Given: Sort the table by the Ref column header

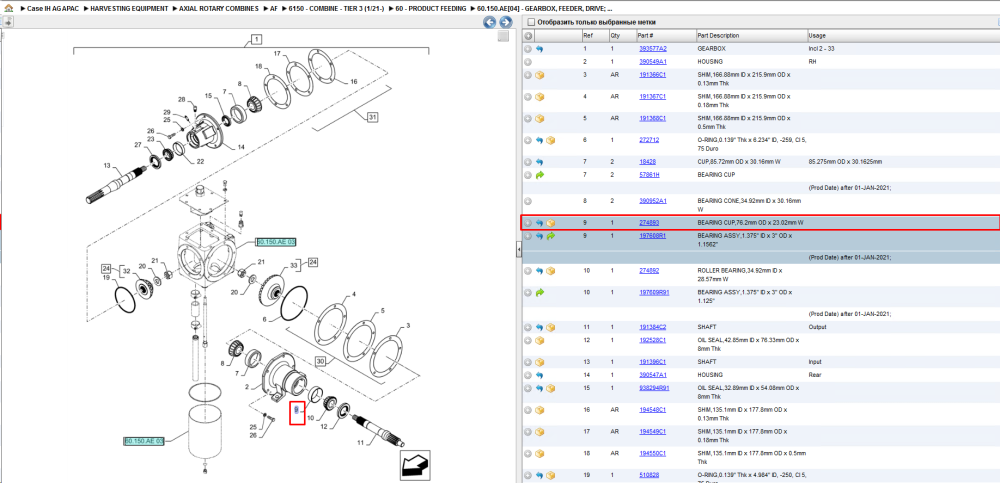Looking at the screenshot, I should tap(594, 36).
